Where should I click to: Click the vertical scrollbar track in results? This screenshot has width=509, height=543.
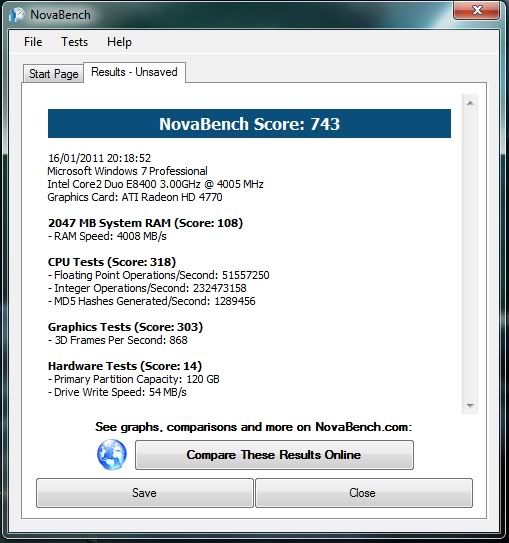point(470,254)
